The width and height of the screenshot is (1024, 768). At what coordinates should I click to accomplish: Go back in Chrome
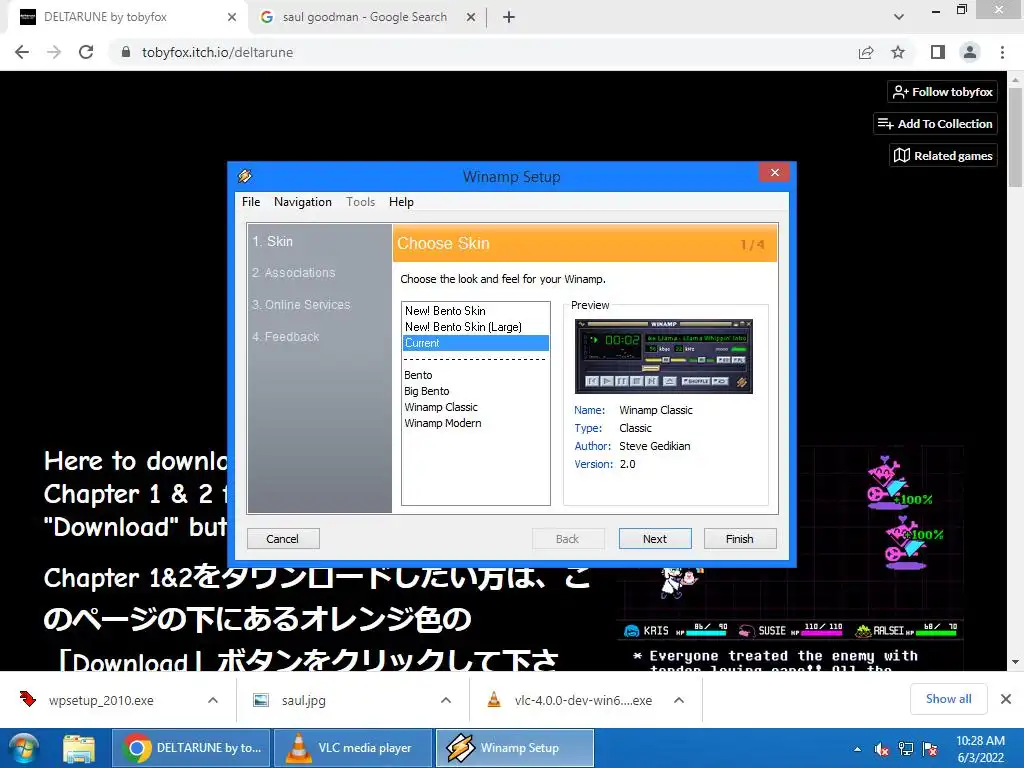click(x=22, y=52)
